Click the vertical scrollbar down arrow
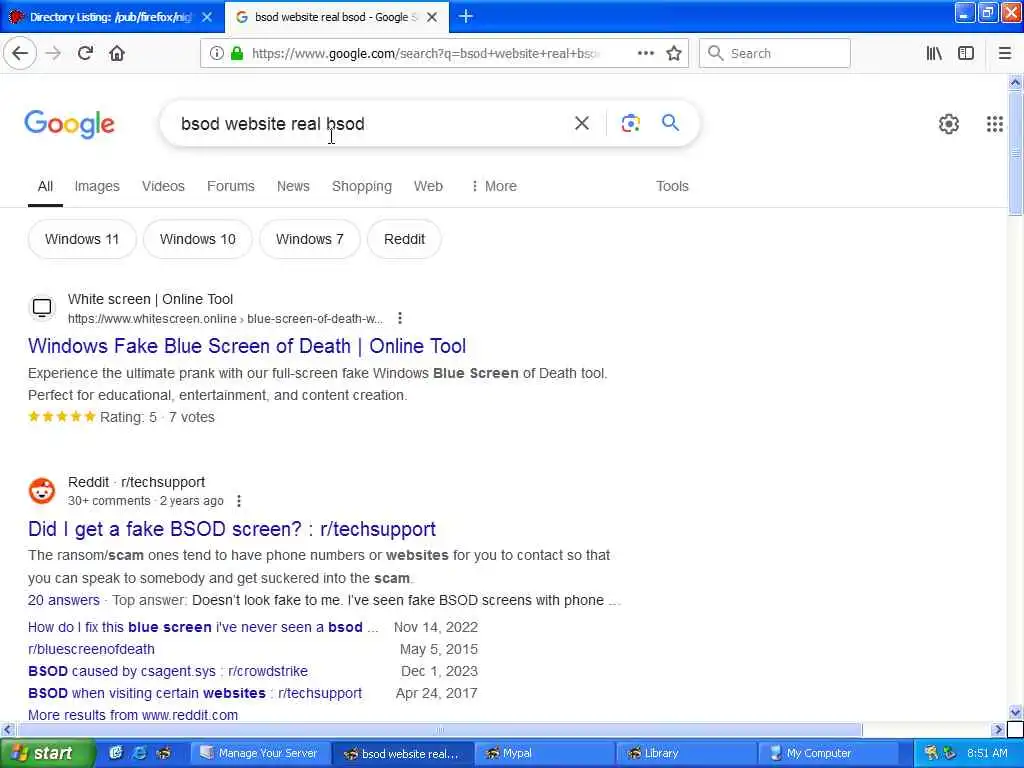The height and width of the screenshot is (768, 1024). [x=1015, y=712]
